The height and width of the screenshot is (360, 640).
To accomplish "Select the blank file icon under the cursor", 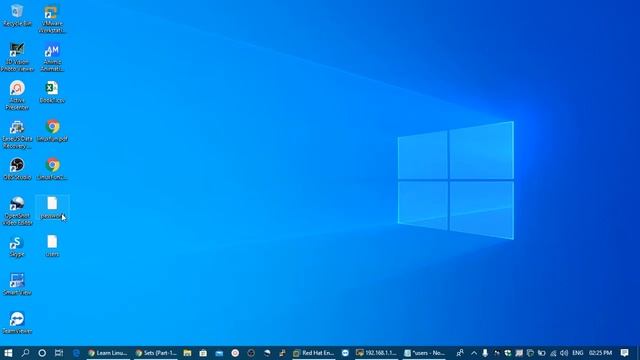I will coord(52,207).
